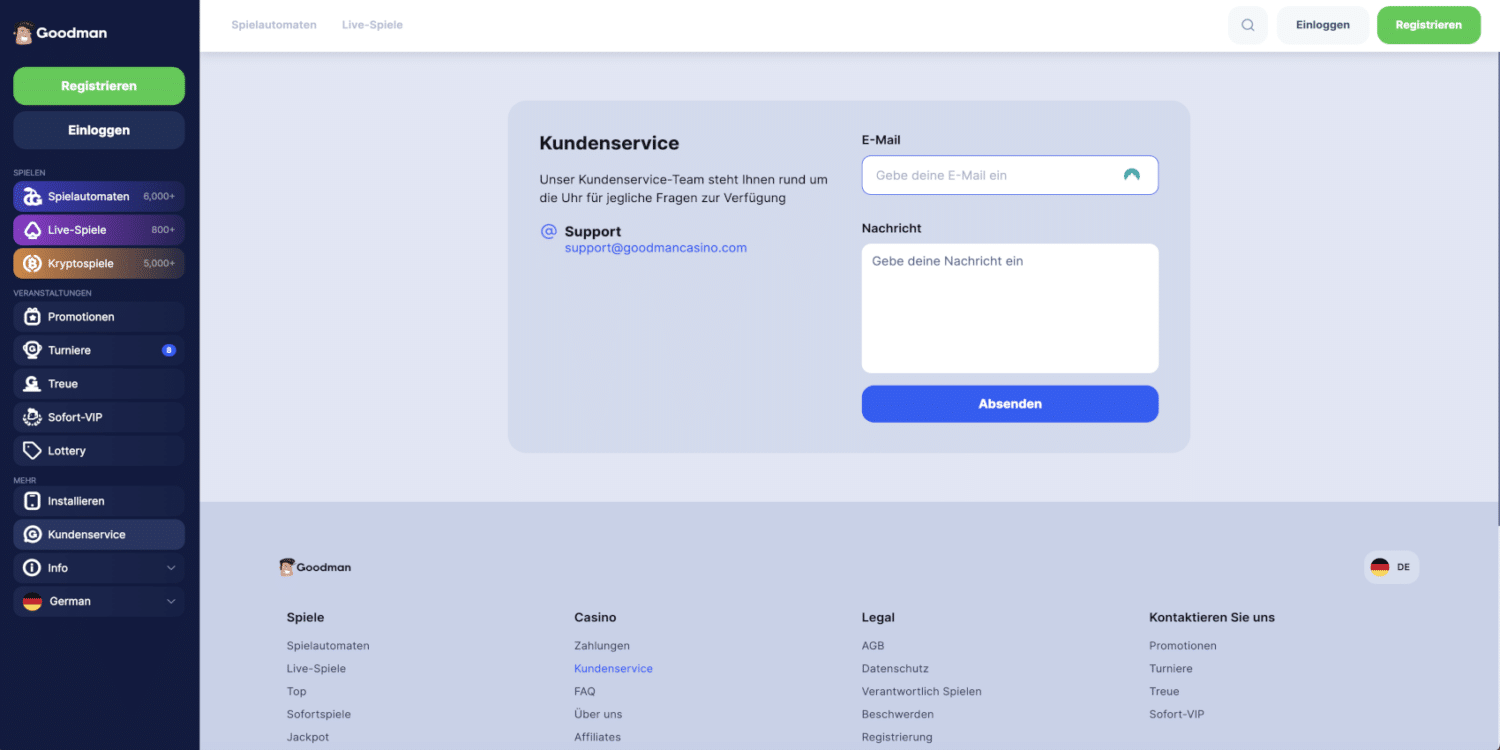1500x750 pixels.
Task: Click into the Nachricht message textarea
Action: 1009,308
